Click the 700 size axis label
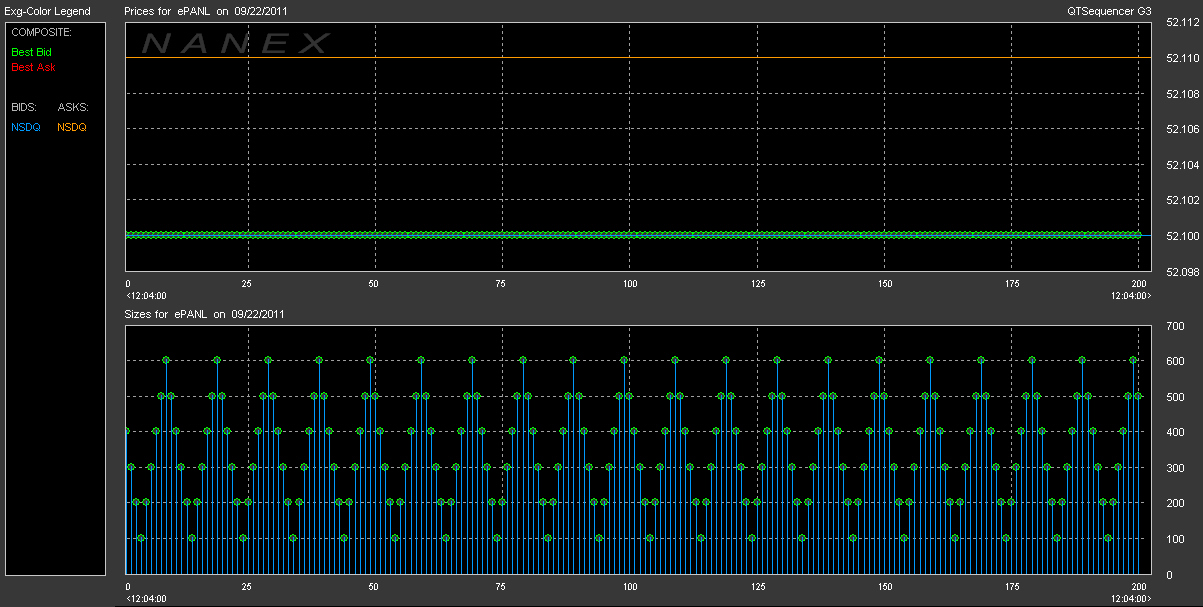This screenshot has width=1203, height=607. click(x=1175, y=326)
